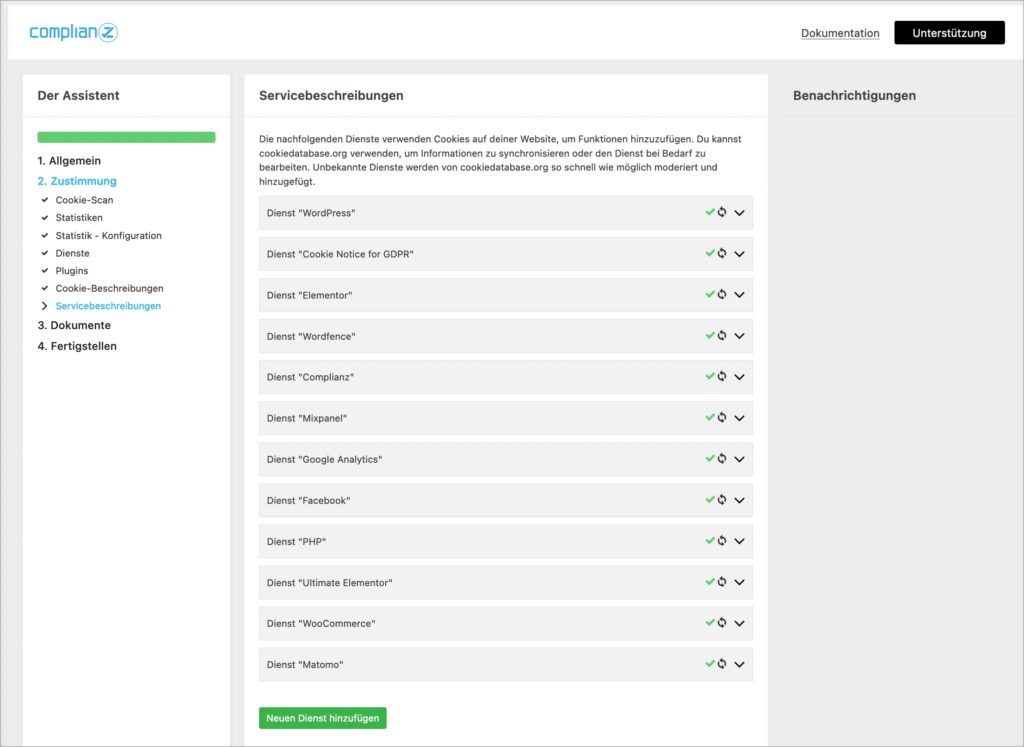Open the Dokumentation link

point(840,33)
